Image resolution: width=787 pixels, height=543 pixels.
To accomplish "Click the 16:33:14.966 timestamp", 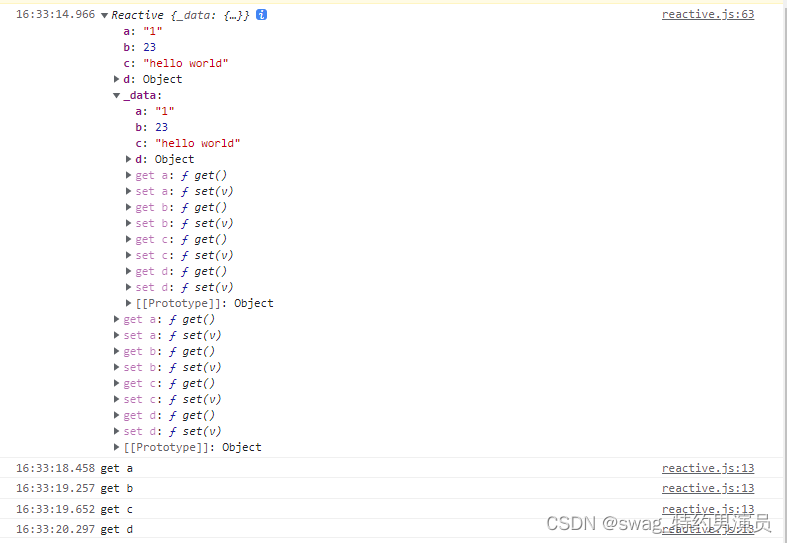I will click(55, 15).
